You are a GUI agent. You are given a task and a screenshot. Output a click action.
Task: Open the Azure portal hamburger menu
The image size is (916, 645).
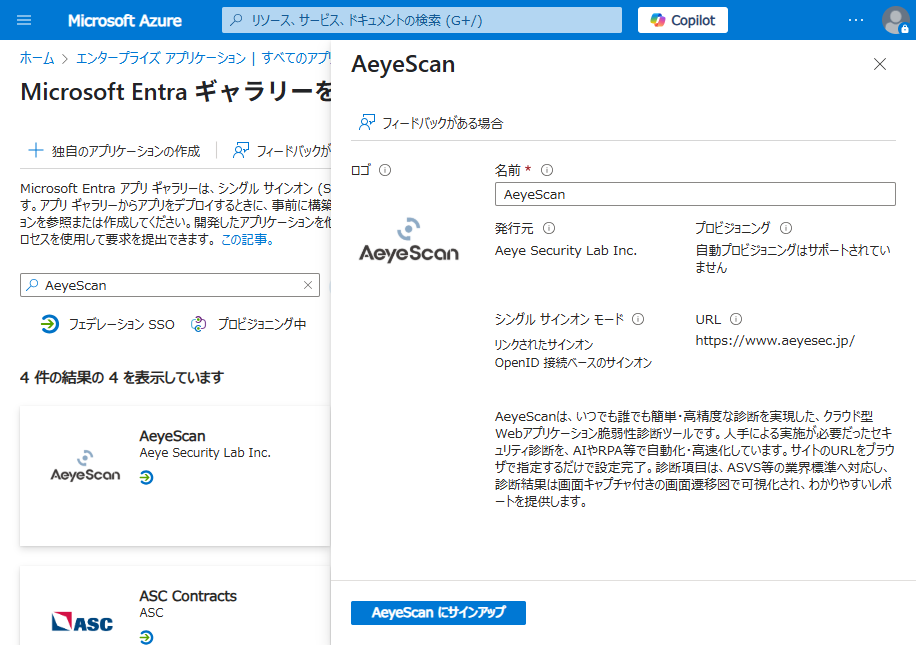(x=25, y=20)
